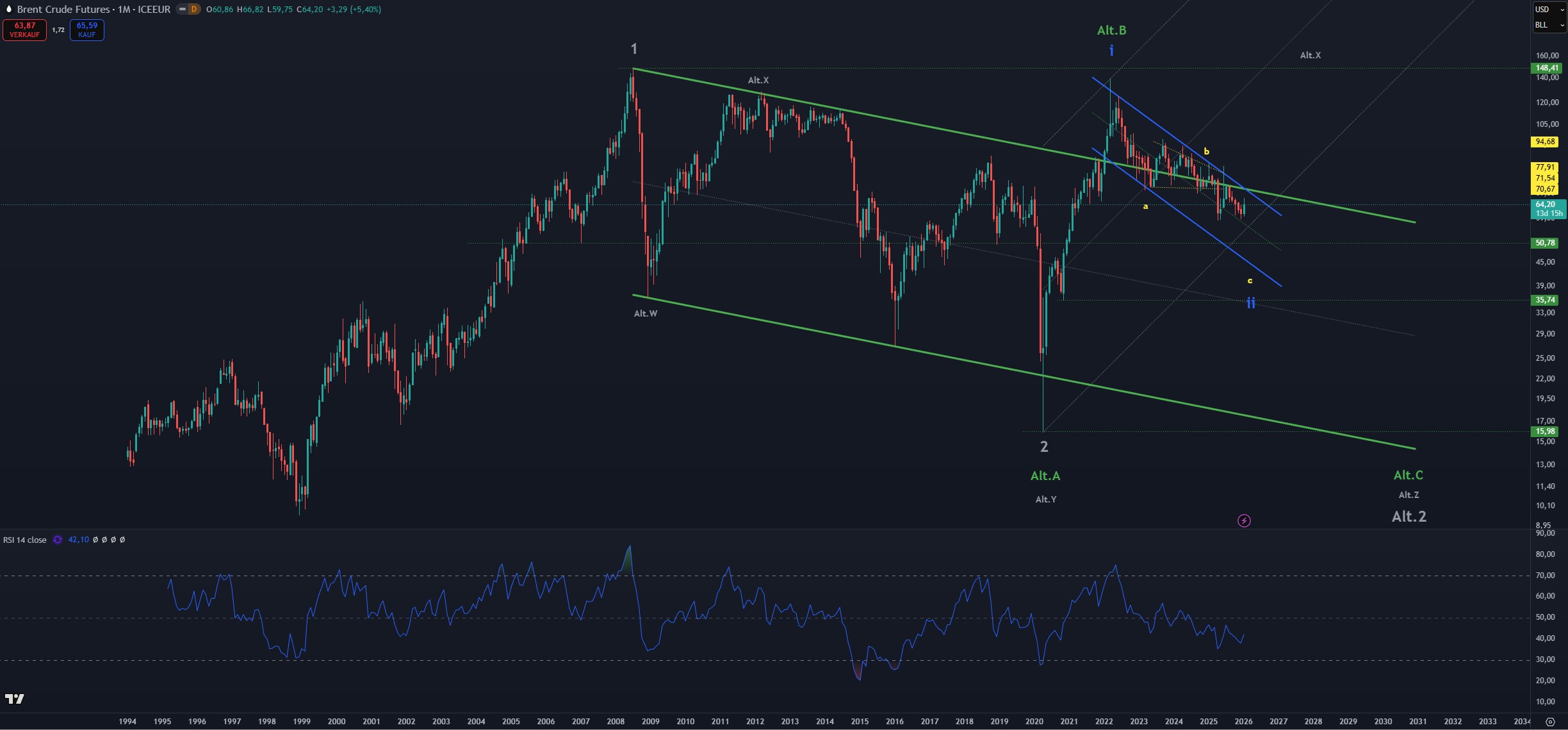Click the 50,78 green price level label
This screenshot has width=1568, height=730.
tap(1545, 243)
